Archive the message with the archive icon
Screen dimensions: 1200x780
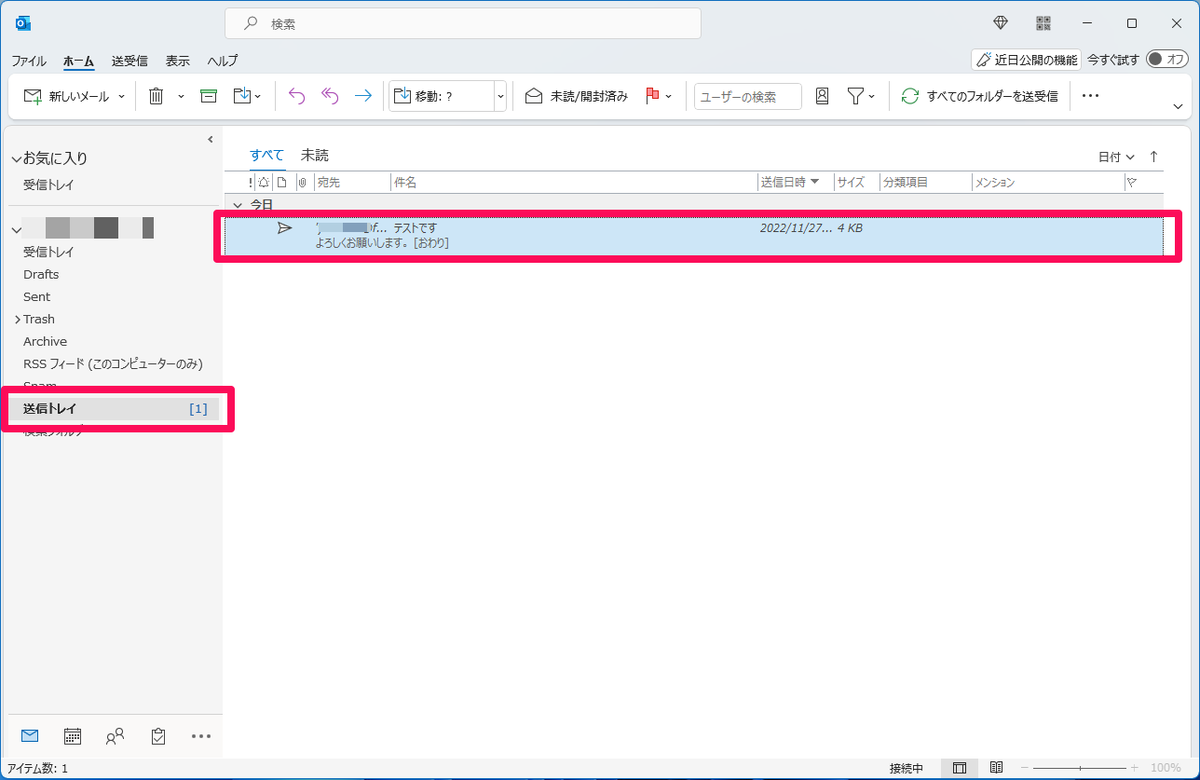(208, 96)
